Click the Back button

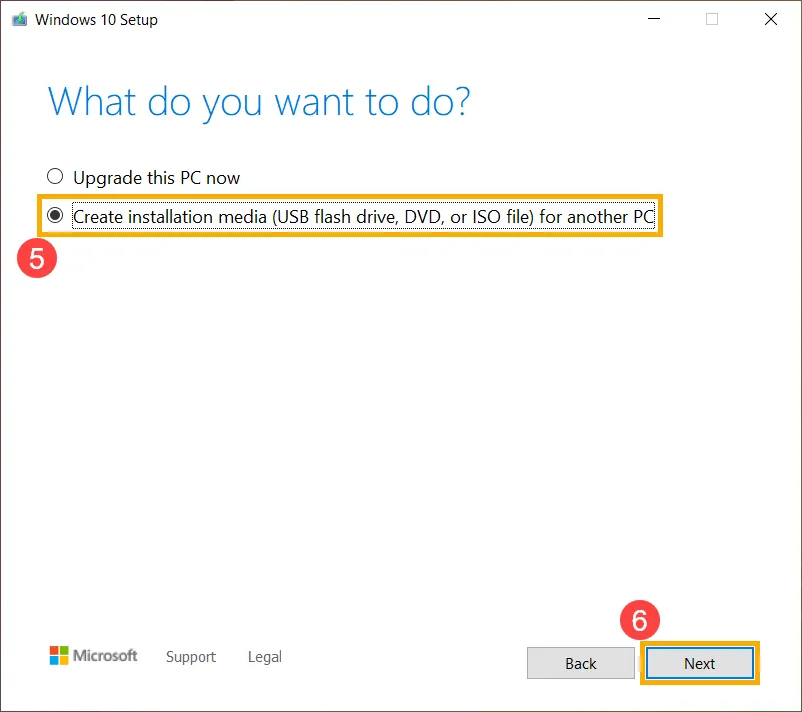[580, 663]
